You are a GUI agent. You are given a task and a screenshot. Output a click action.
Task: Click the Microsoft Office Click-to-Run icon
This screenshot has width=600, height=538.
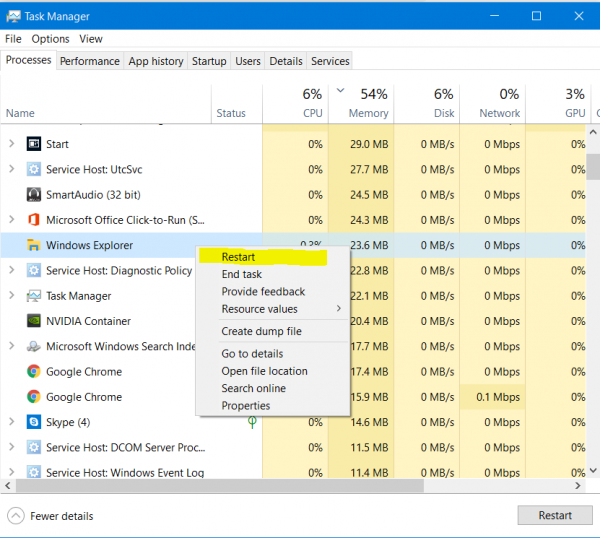point(33,220)
